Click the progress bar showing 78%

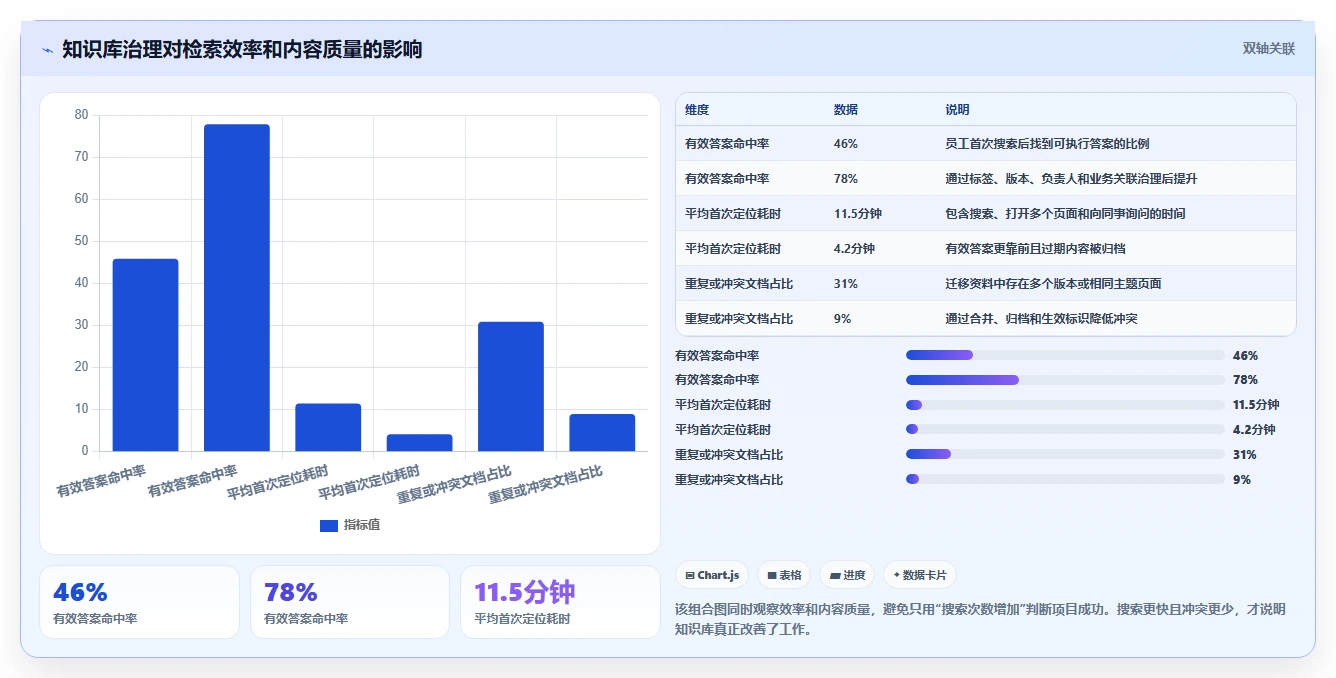coord(1065,380)
